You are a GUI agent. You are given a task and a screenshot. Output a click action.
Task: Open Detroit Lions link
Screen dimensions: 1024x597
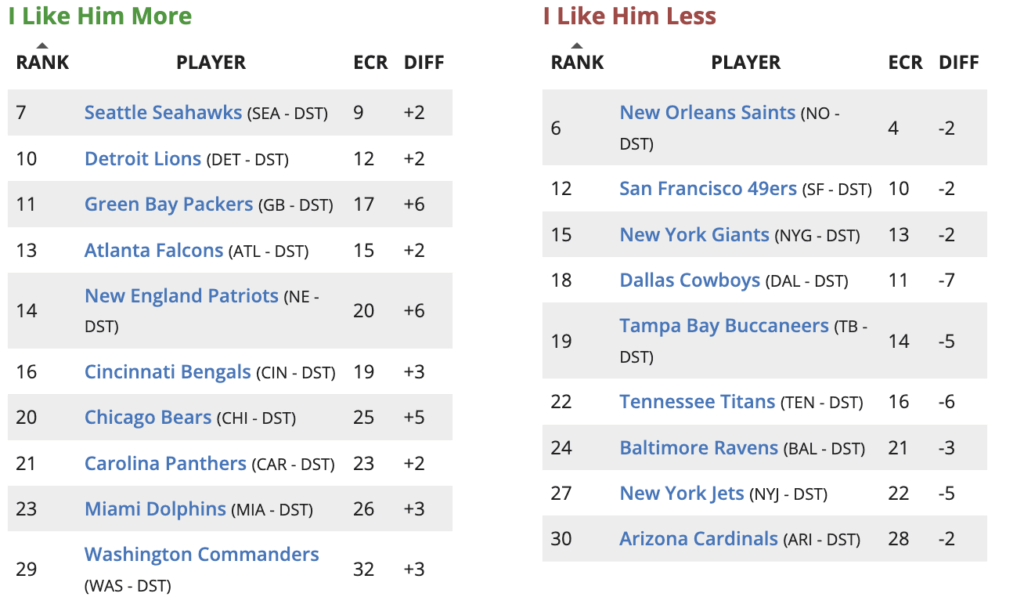[142, 159]
